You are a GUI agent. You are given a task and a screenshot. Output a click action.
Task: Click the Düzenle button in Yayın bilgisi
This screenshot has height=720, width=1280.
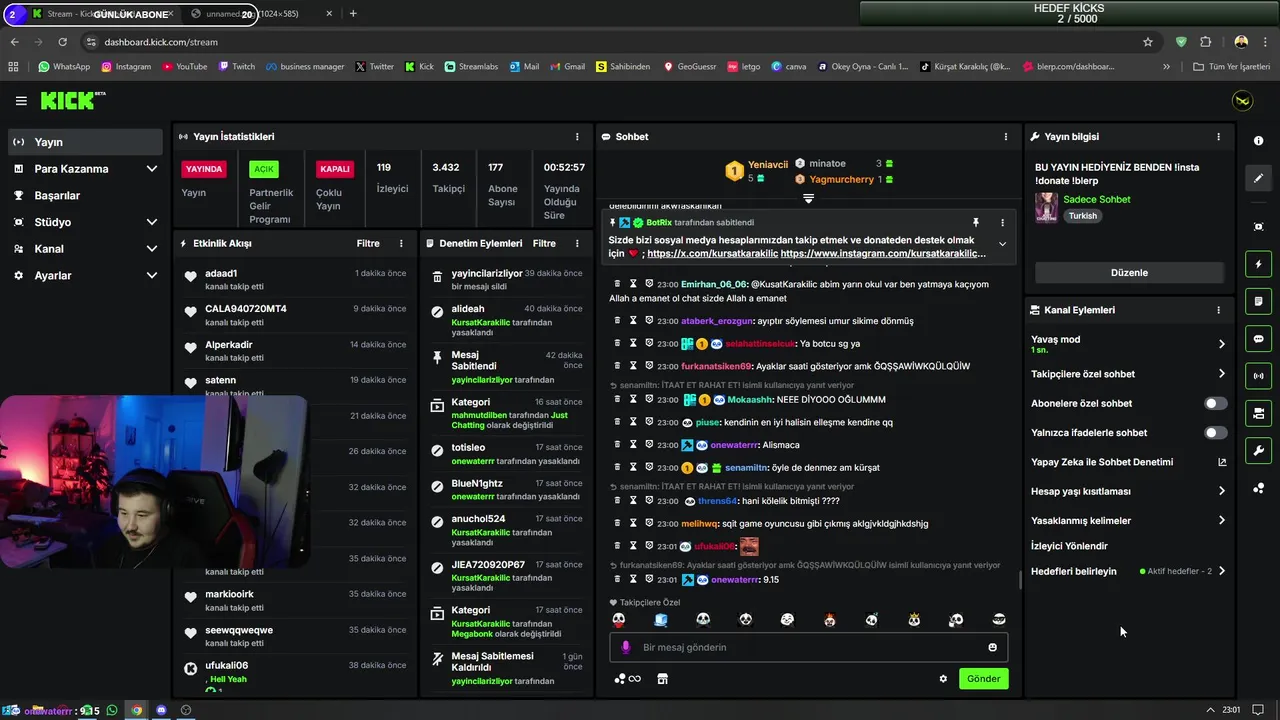pos(1129,273)
